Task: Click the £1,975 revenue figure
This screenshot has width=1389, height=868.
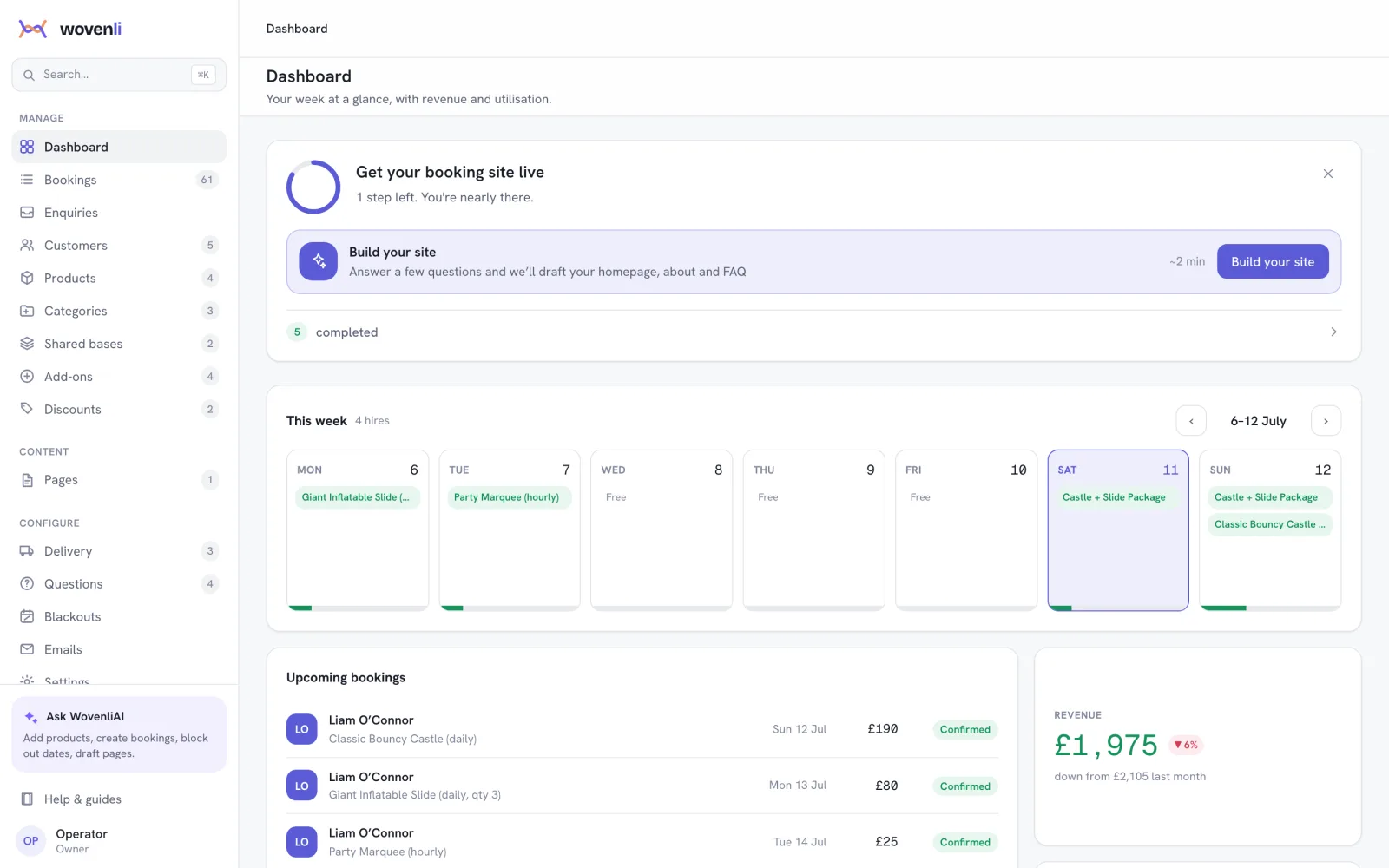Action: (1106, 746)
